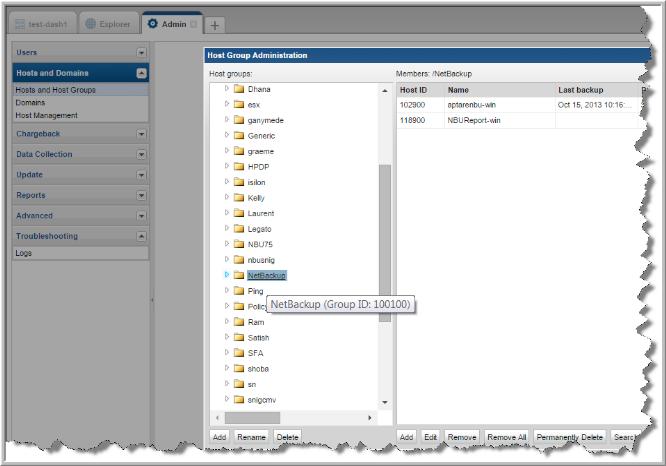Screen dimensions: 666x466
Task: Switch to the test-dash1 tab
Action: click(x=43, y=23)
